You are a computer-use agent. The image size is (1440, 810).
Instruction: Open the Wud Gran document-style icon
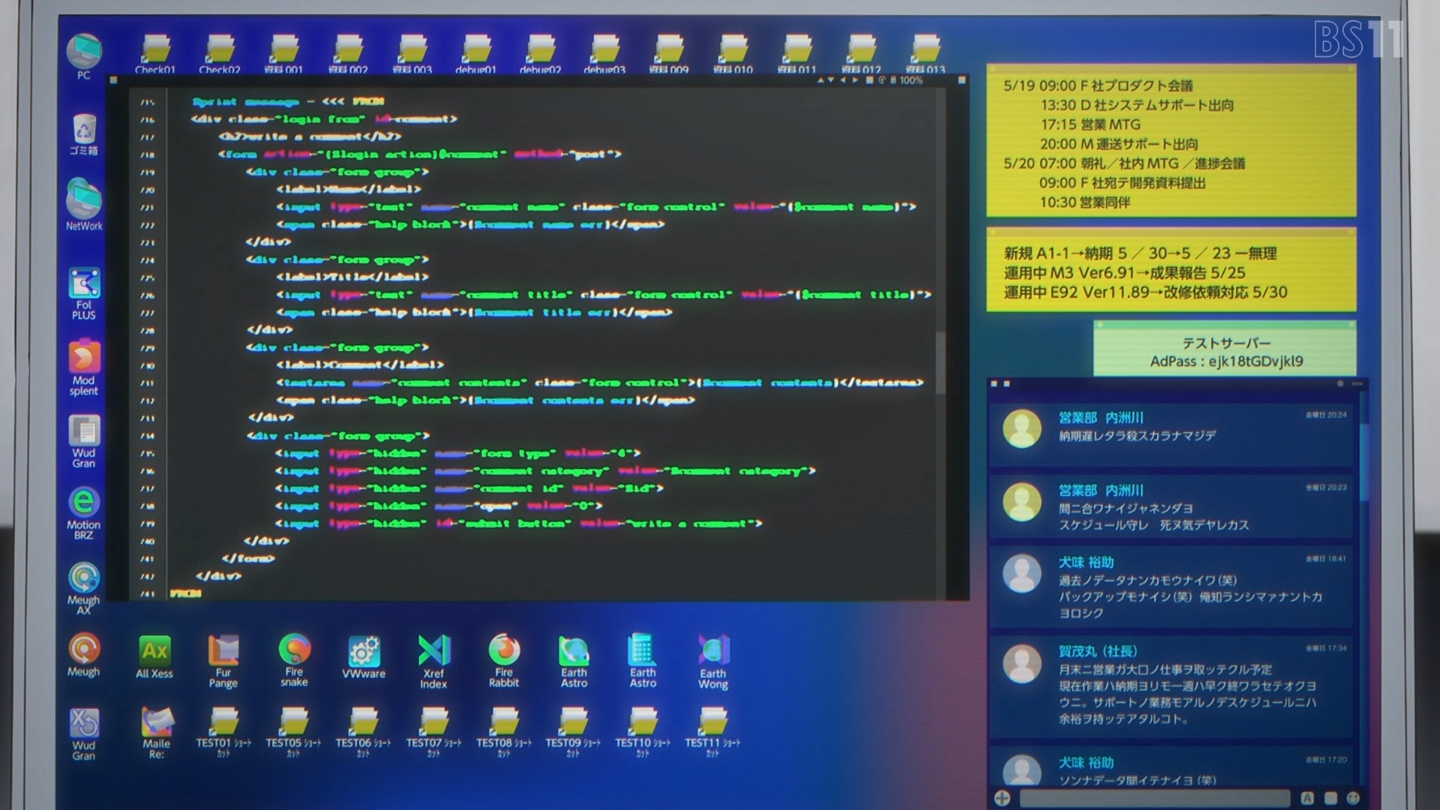click(84, 441)
